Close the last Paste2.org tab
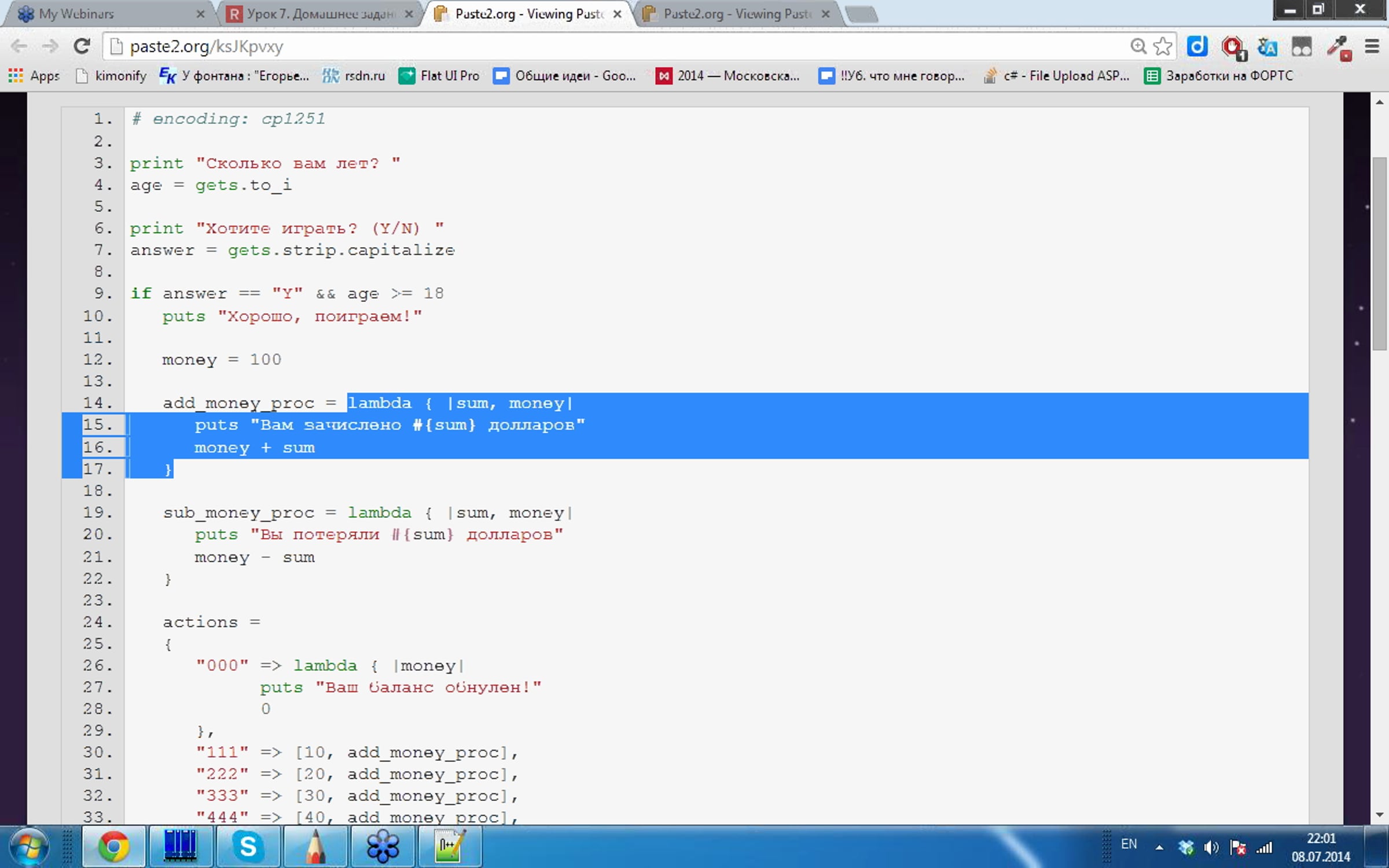The height and width of the screenshot is (868, 1389). pos(826,14)
